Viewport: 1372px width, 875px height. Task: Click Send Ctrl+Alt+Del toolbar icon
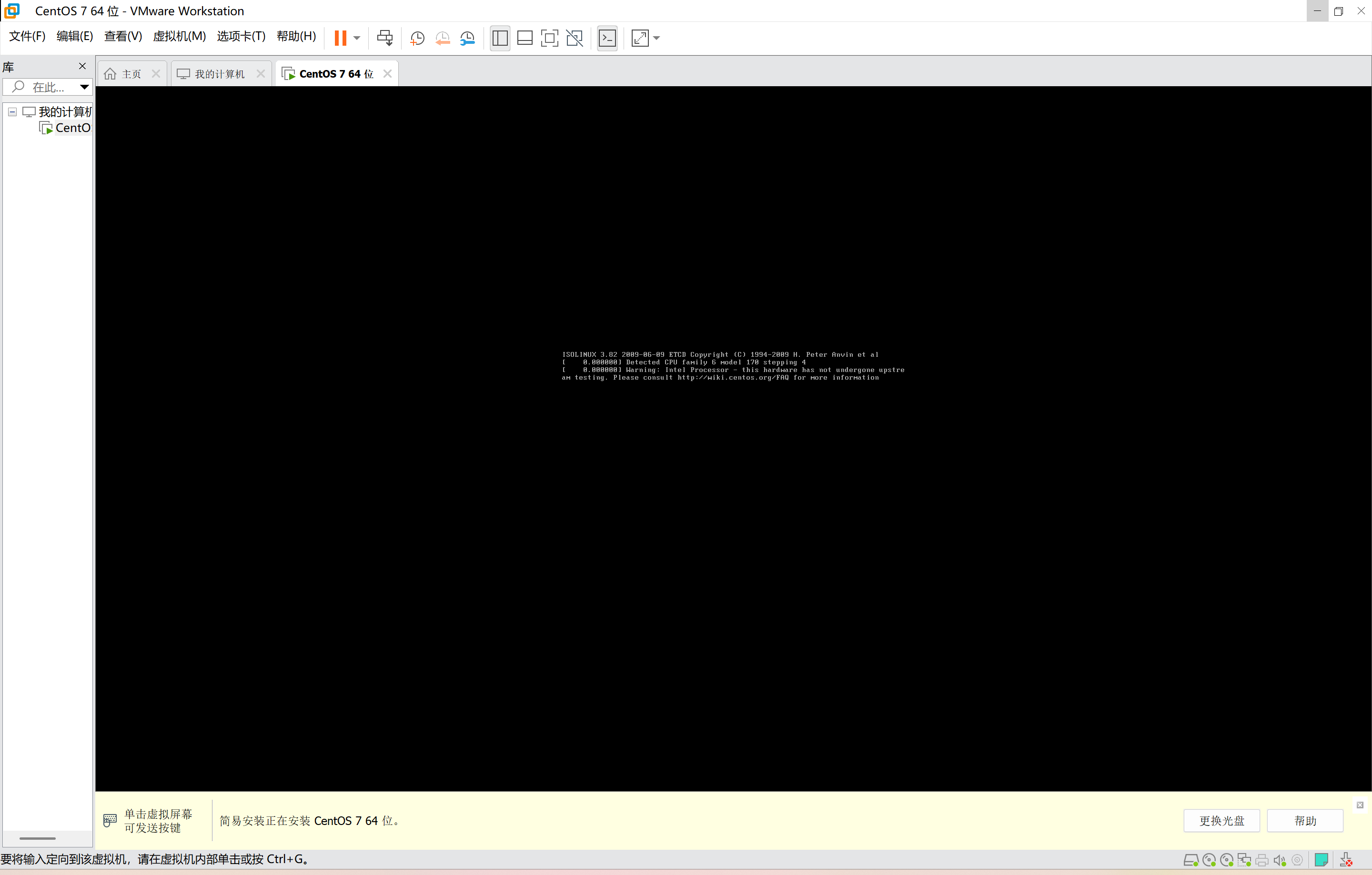[384, 38]
